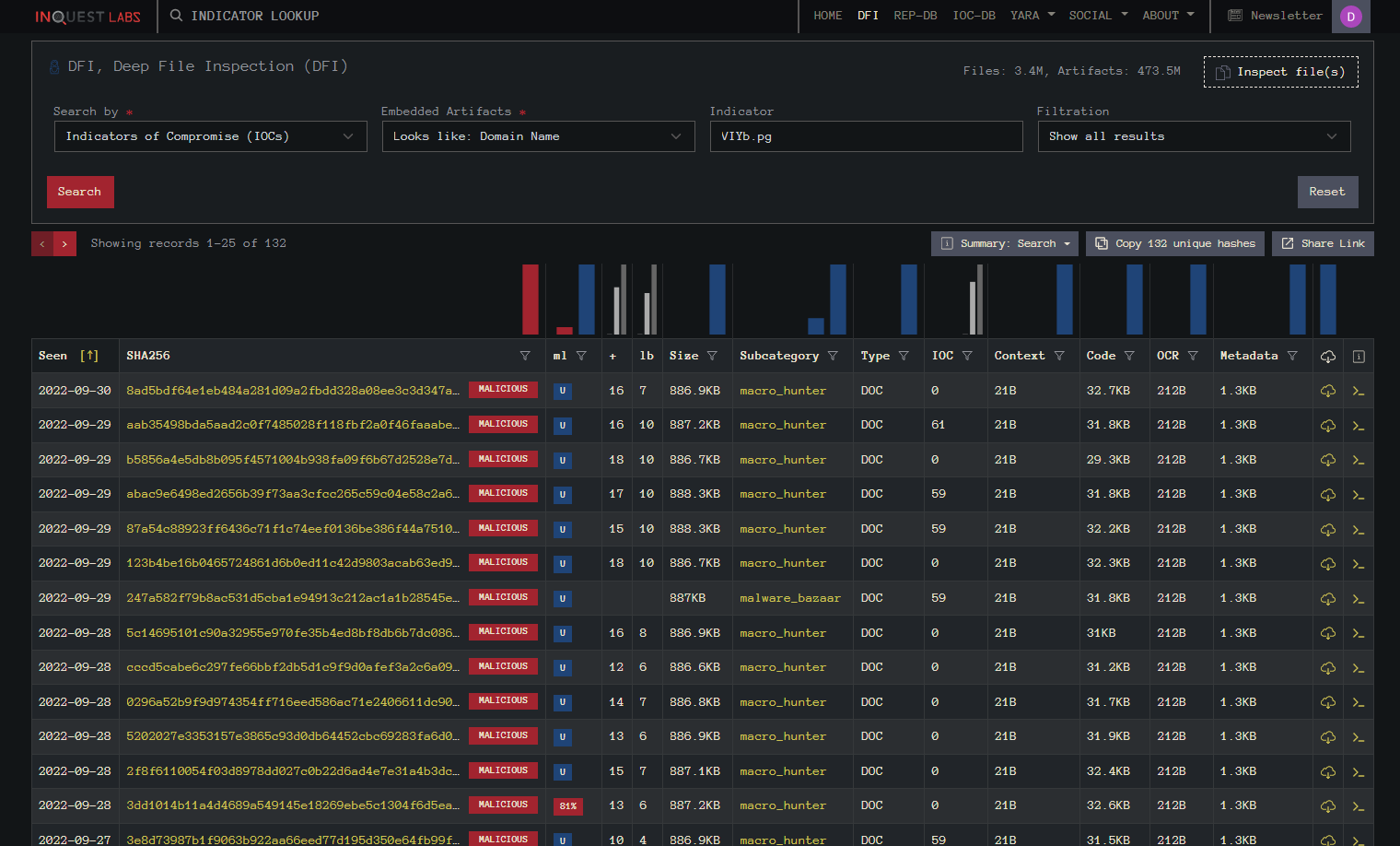Open the terminal icon on the 2022-09-30 row
The width and height of the screenshot is (1400, 846).
pos(1358,391)
